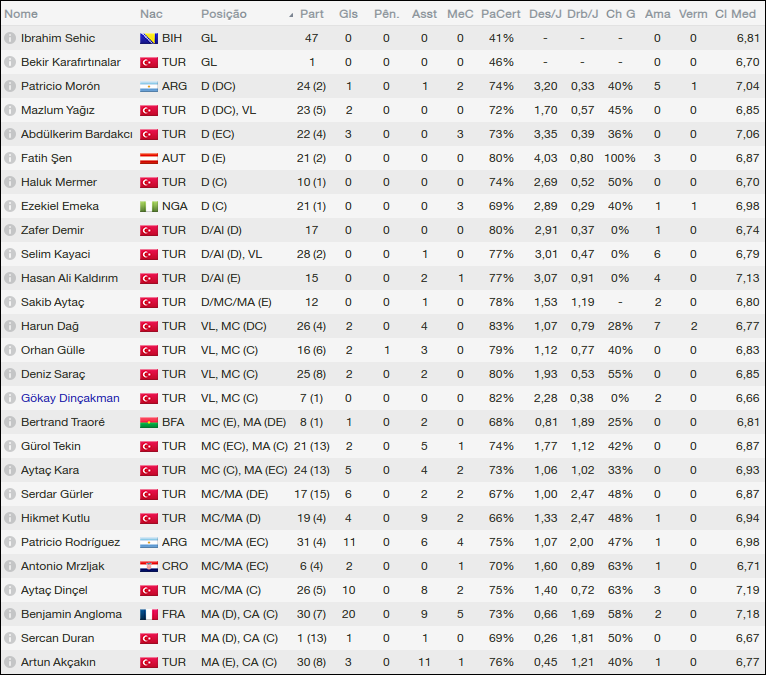Click Benjamin Angloma's info icon
The height and width of the screenshot is (675, 766).
(10, 614)
